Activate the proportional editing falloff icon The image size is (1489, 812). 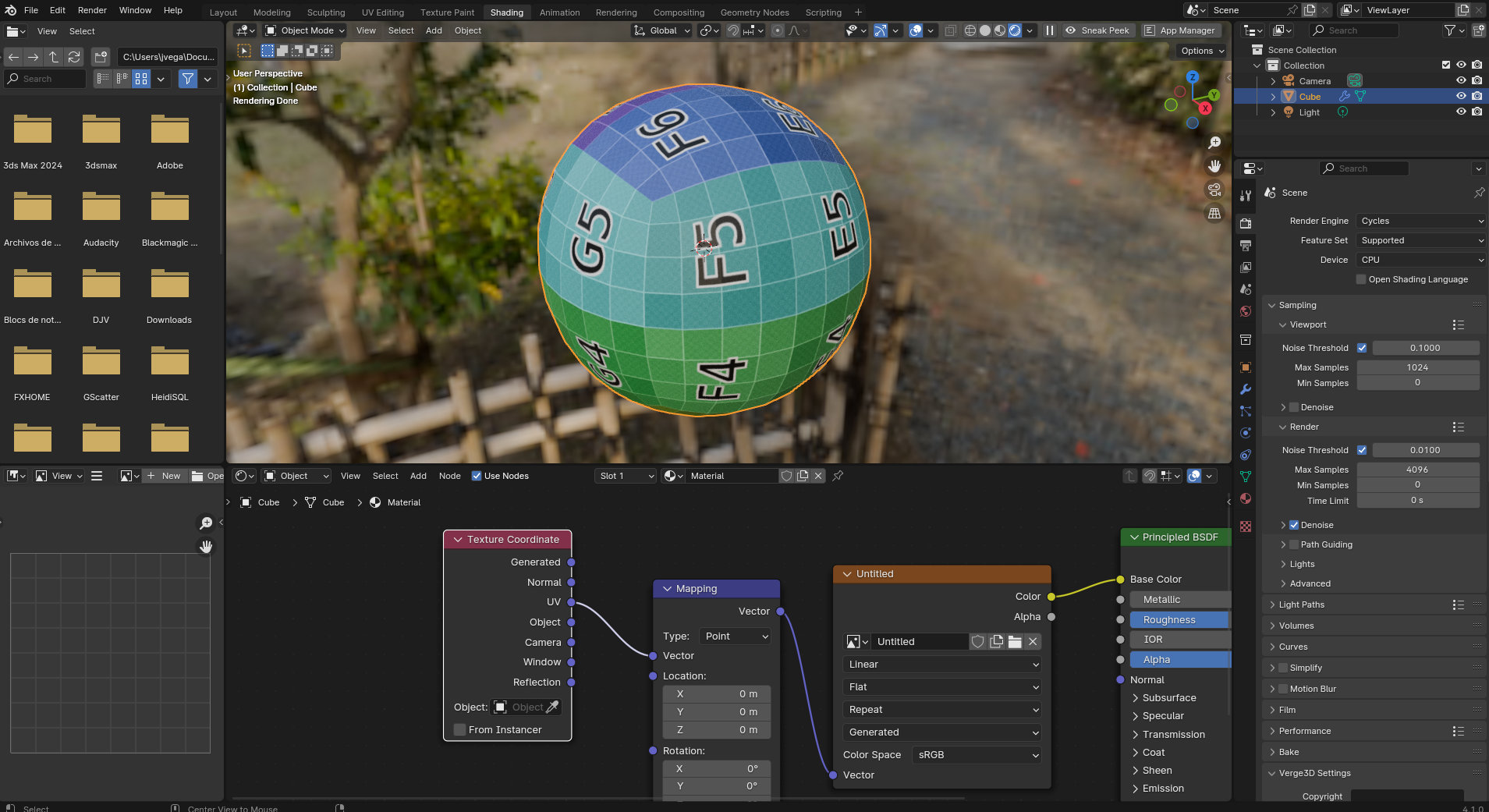tap(793, 30)
